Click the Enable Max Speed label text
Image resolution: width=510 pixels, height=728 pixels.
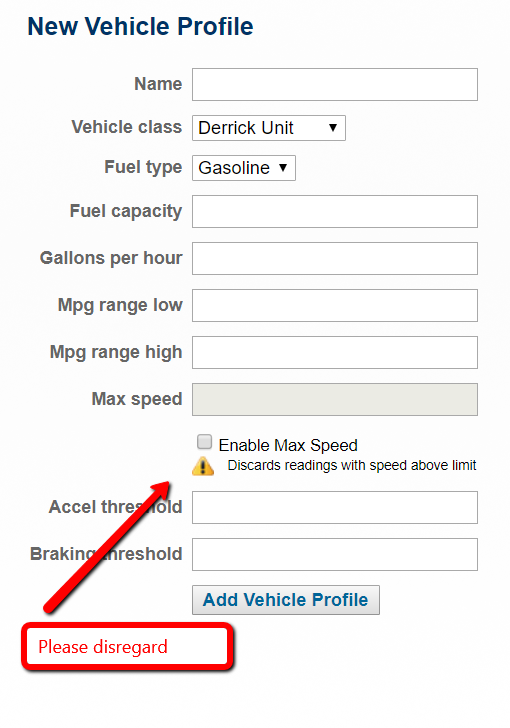click(288, 445)
